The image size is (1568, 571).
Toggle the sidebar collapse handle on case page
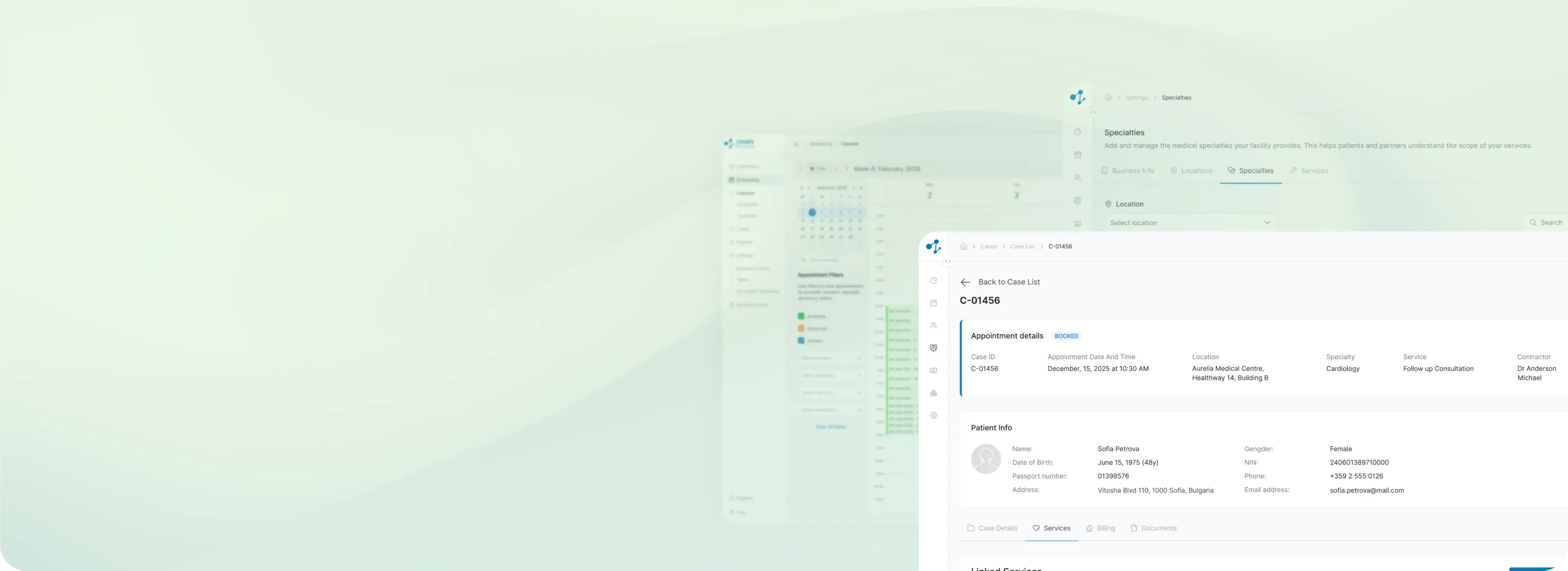pos(948,261)
